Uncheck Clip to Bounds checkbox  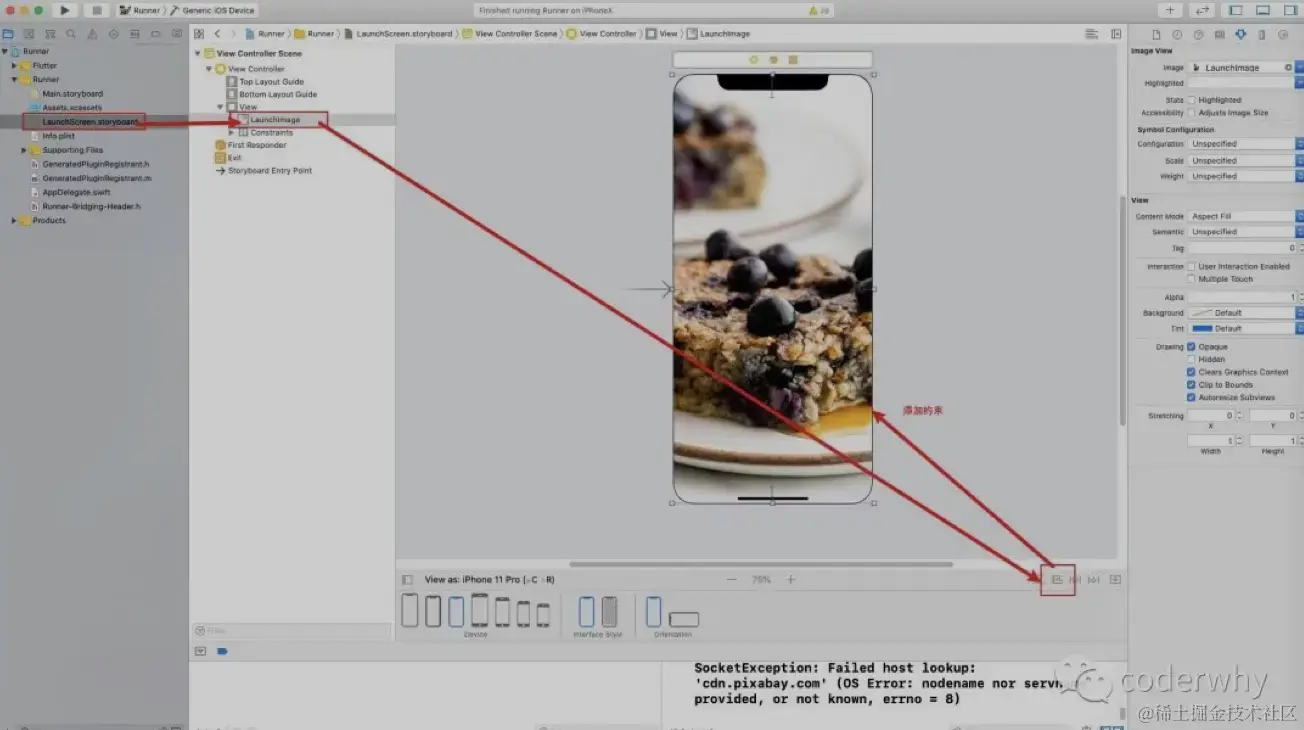point(1192,385)
